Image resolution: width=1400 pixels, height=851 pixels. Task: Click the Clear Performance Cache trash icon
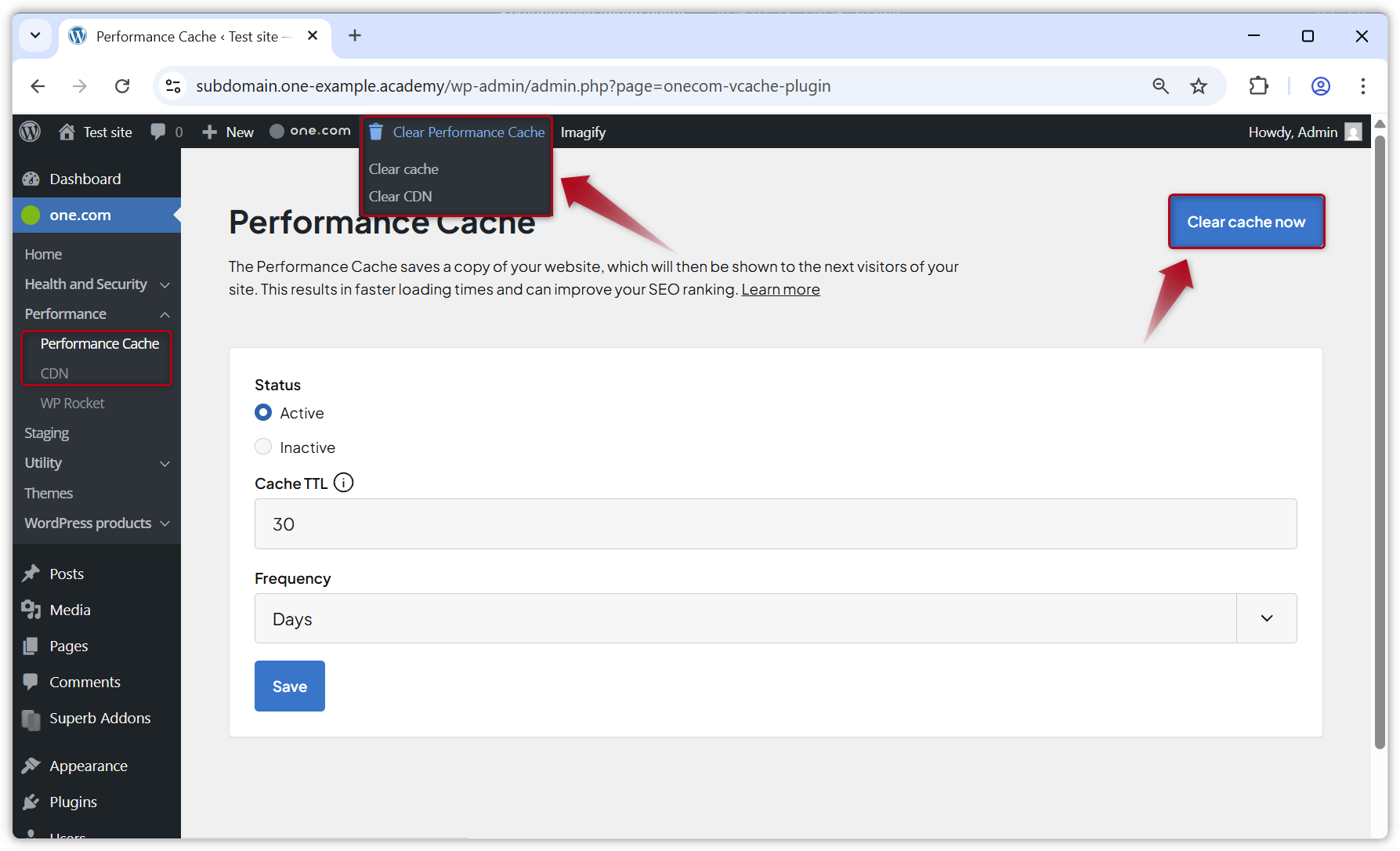point(377,132)
